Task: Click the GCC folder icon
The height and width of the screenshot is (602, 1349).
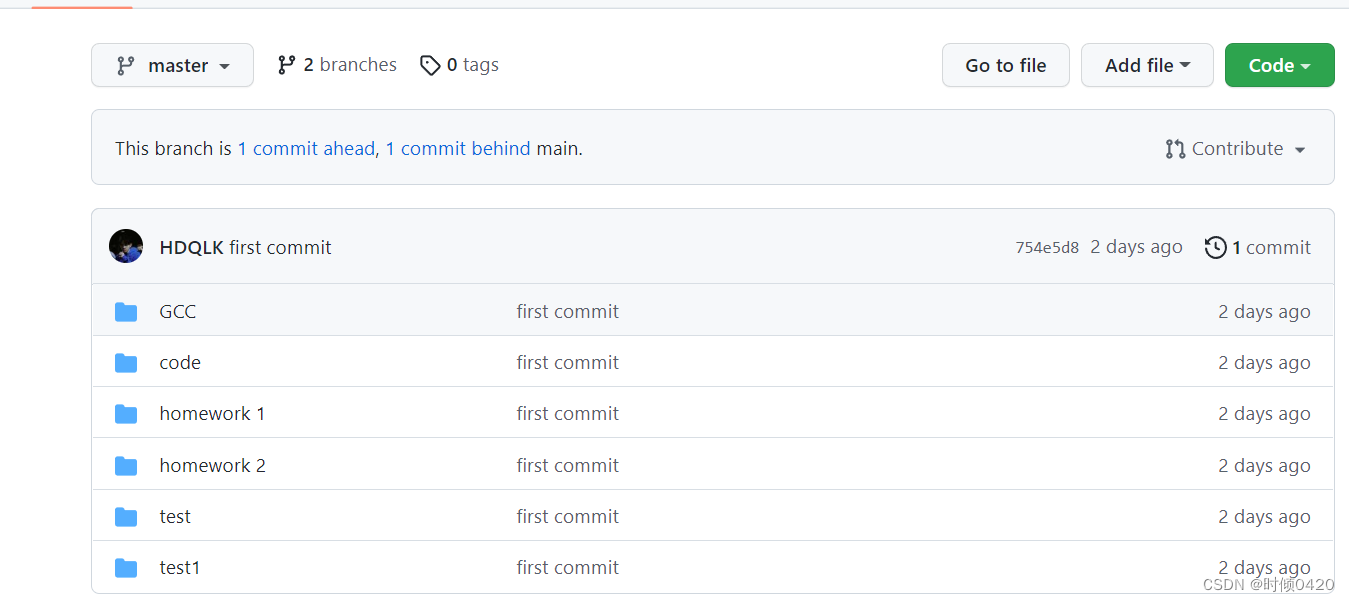Action: pos(126,312)
